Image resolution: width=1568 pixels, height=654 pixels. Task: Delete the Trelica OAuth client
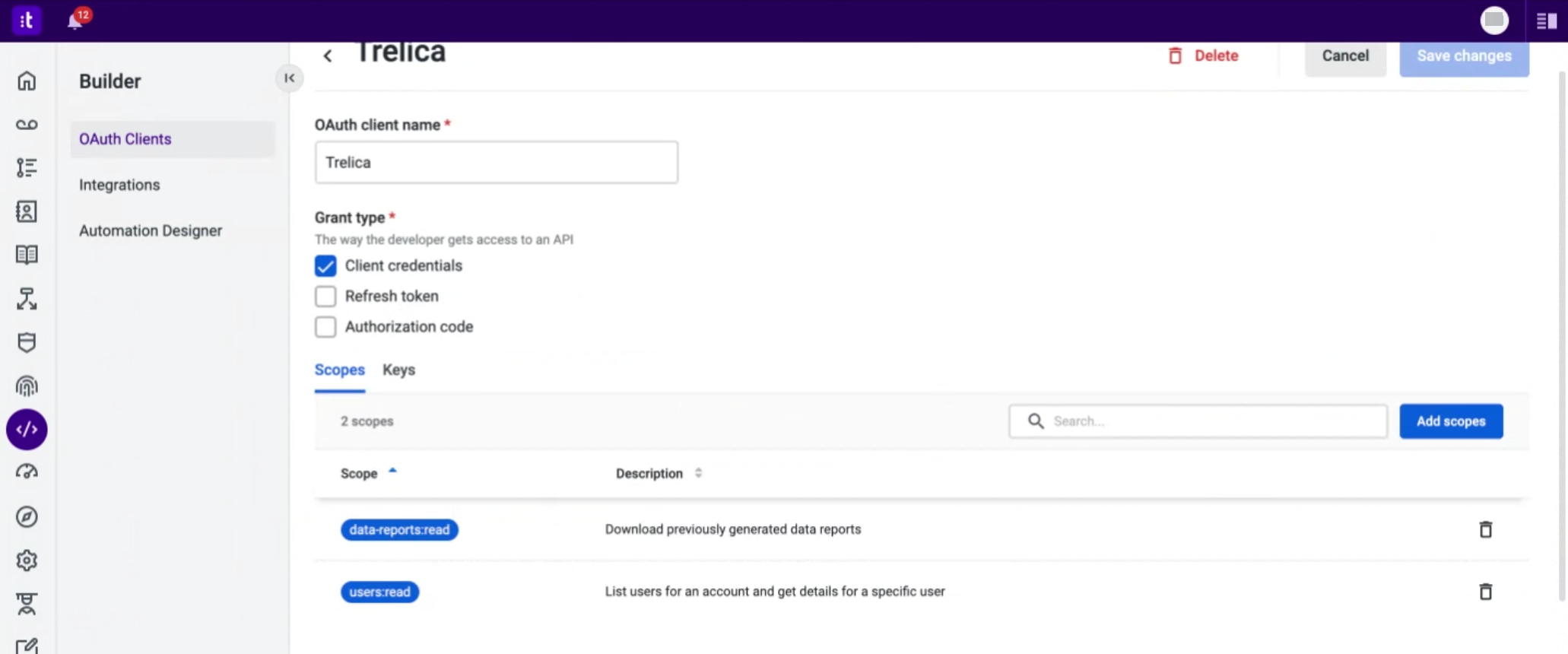(x=1204, y=56)
